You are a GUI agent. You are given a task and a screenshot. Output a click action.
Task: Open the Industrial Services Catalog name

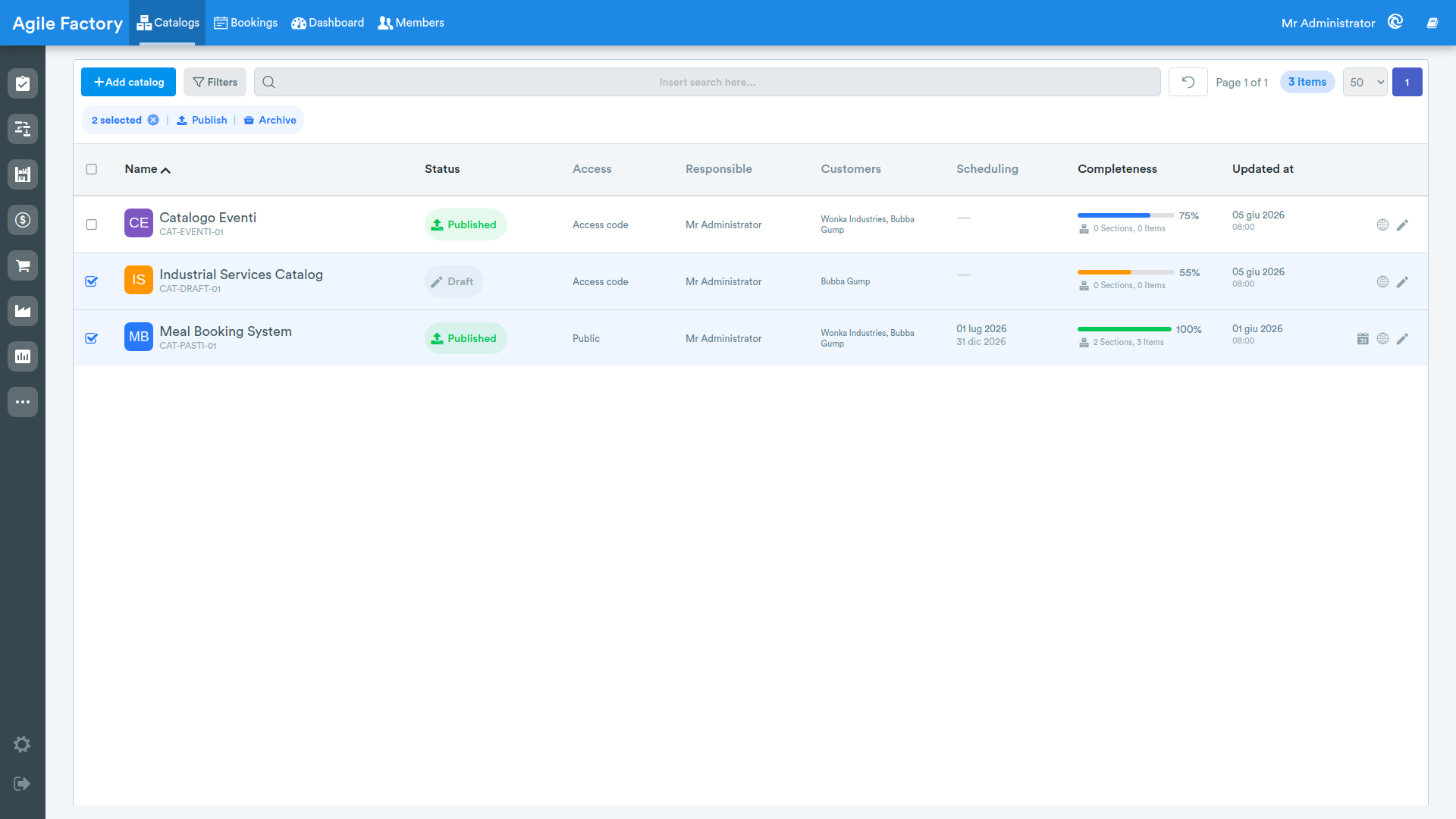[241, 275]
